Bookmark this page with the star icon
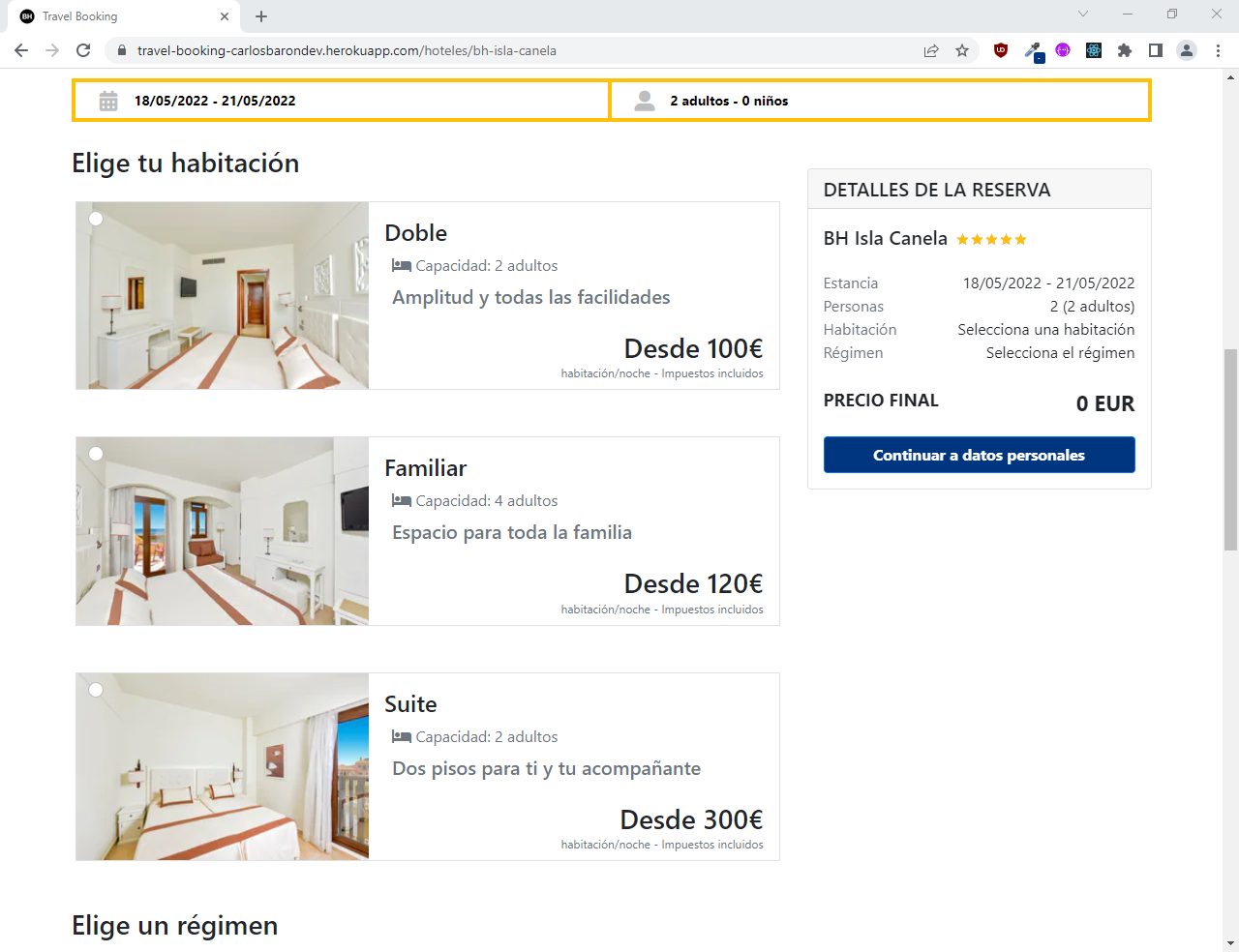 [x=962, y=50]
